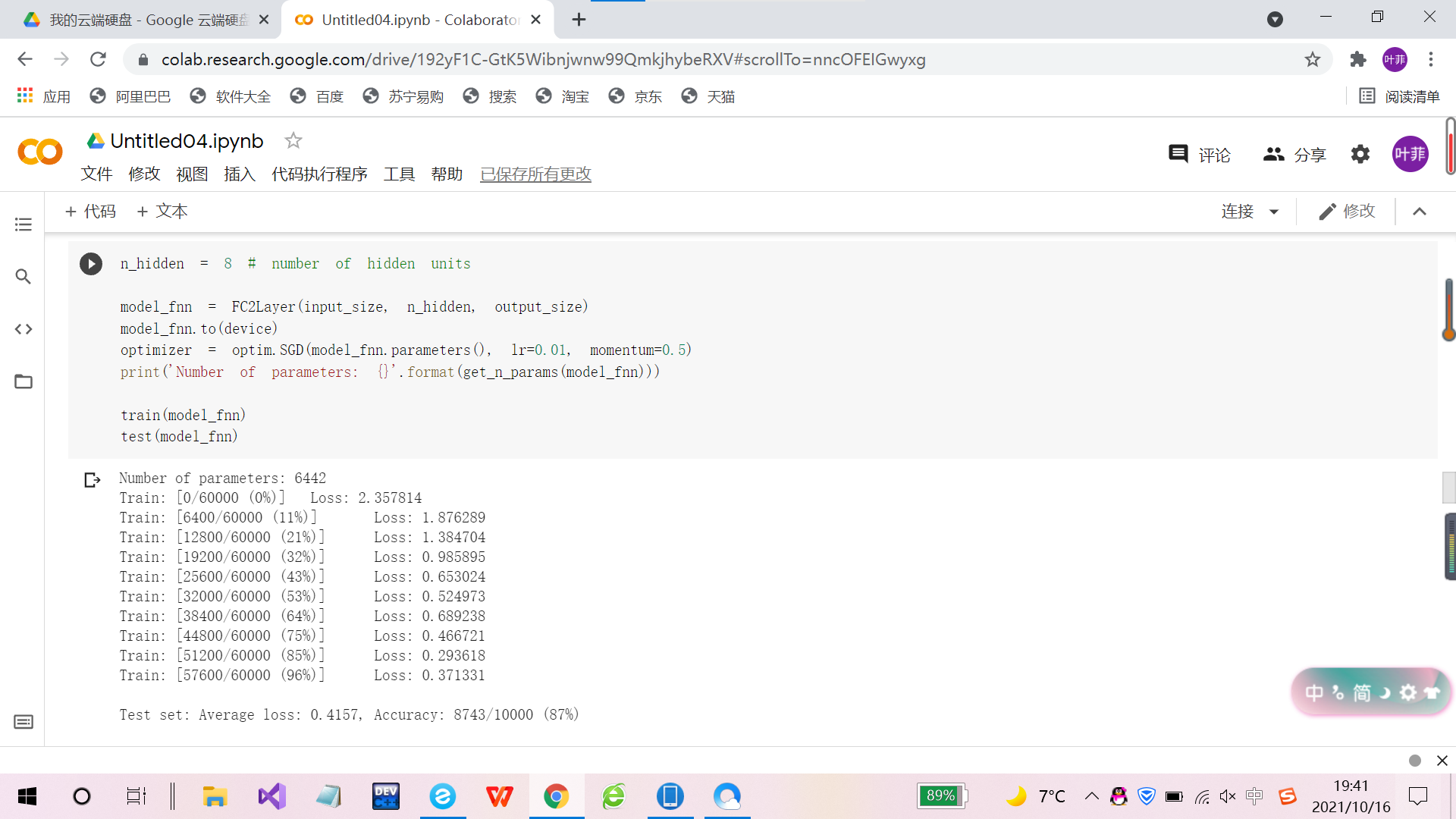
Task: Collapse the header with chevron up
Action: tap(1420, 212)
